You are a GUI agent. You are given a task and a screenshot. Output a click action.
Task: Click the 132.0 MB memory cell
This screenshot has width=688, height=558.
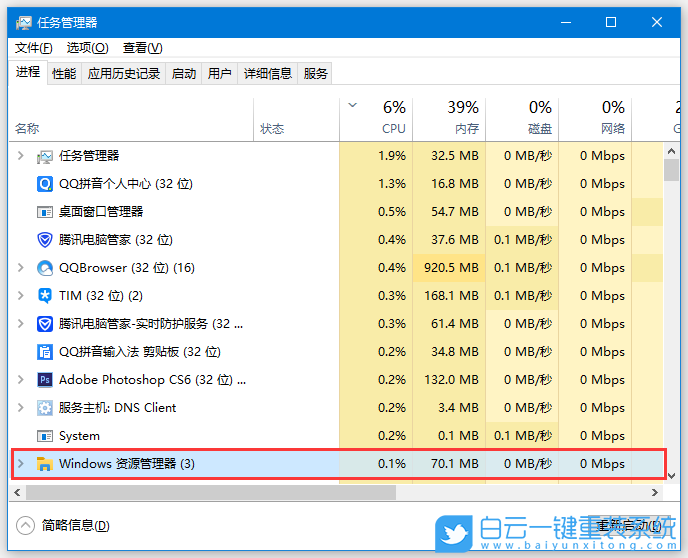pyautogui.click(x=449, y=379)
